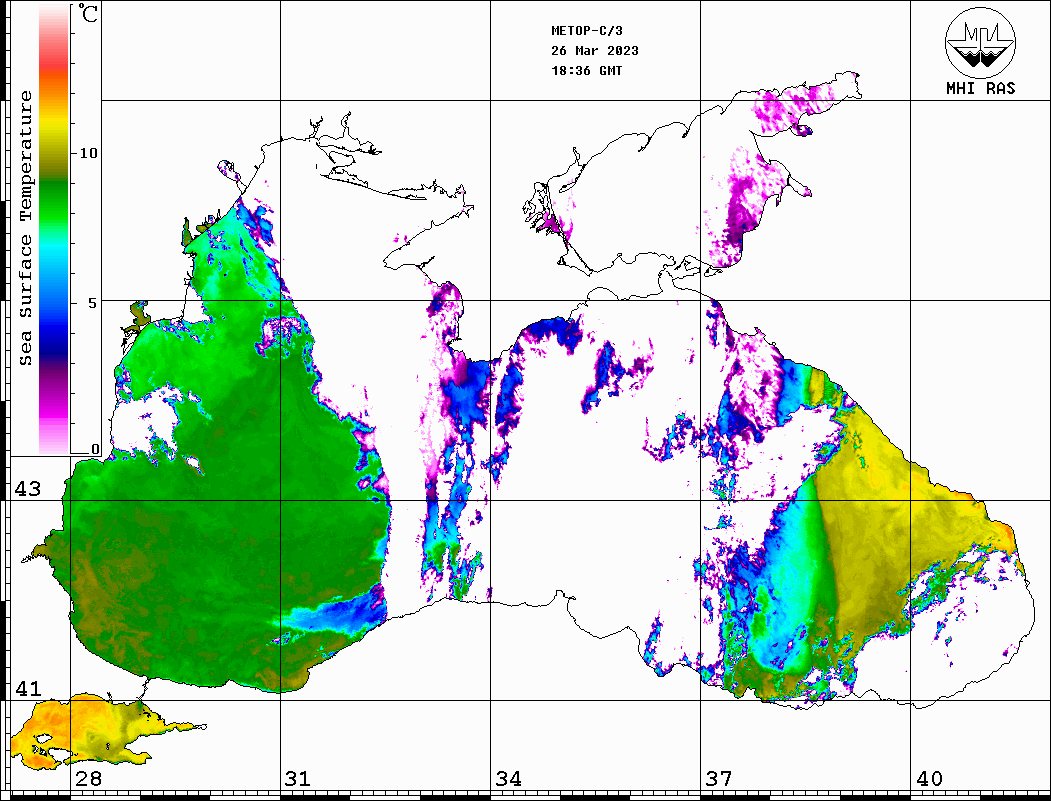This screenshot has width=1051, height=801.
Task: Click latitude label 43
Action: pos(28,489)
